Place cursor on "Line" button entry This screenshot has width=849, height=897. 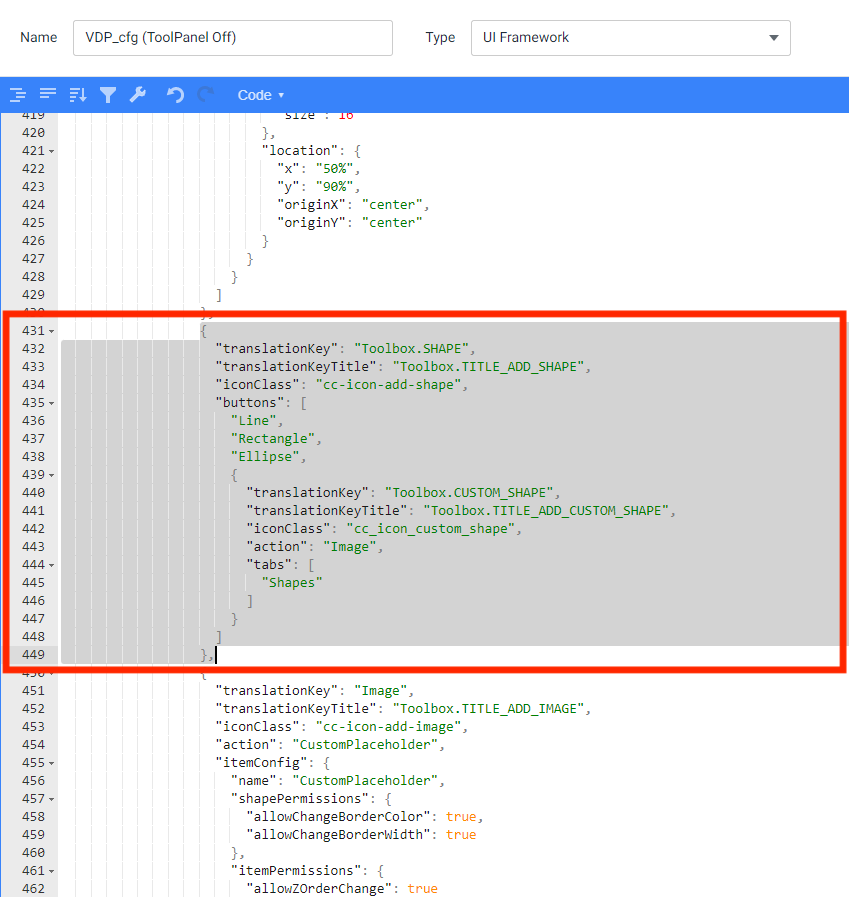[253, 421]
